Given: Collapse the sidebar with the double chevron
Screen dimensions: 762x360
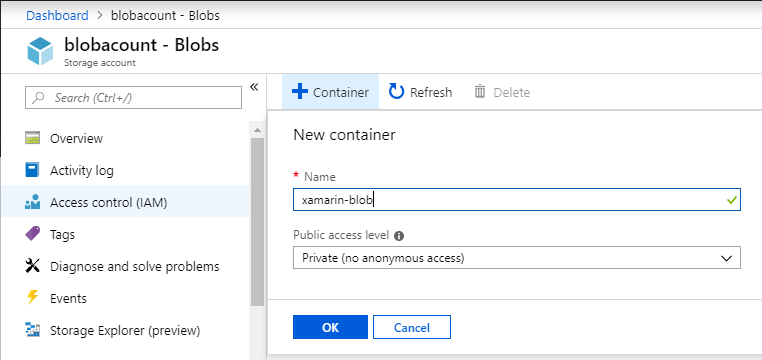Looking at the screenshot, I should (254, 87).
